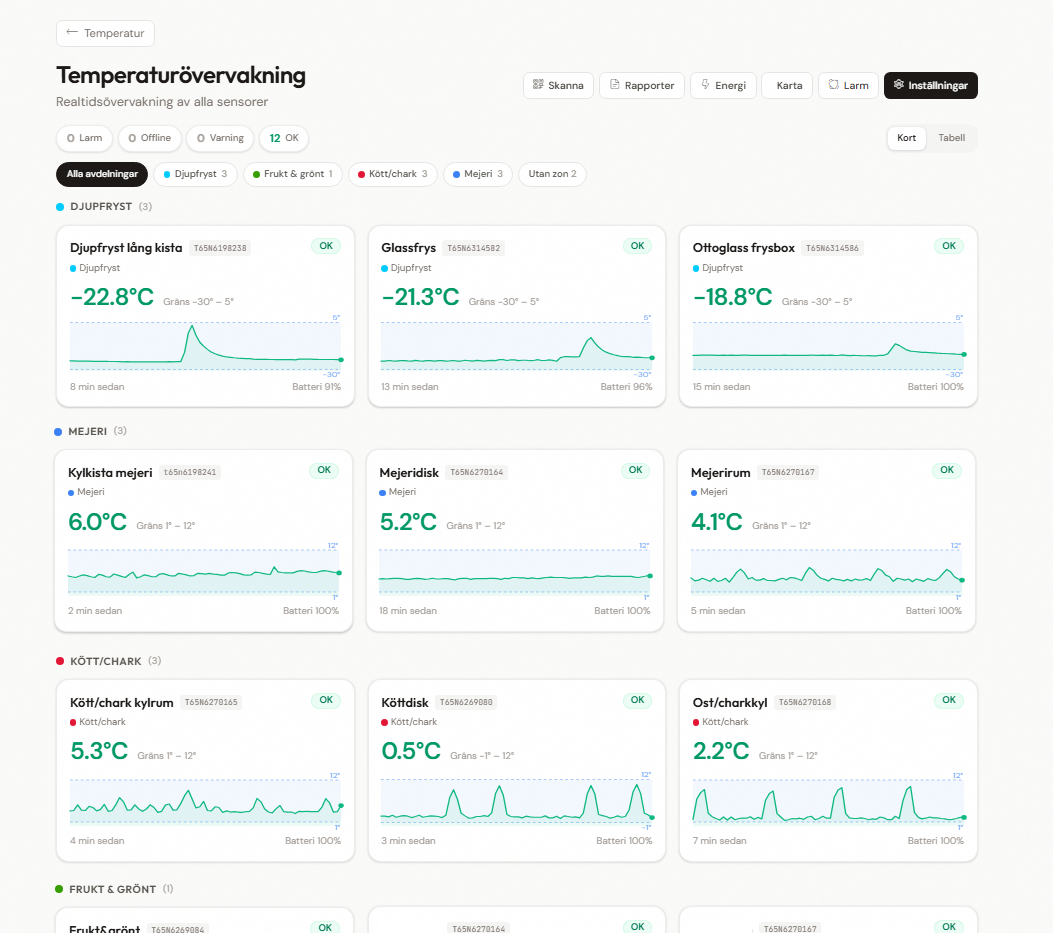Click the Larm bell icon

click(x=833, y=85)
